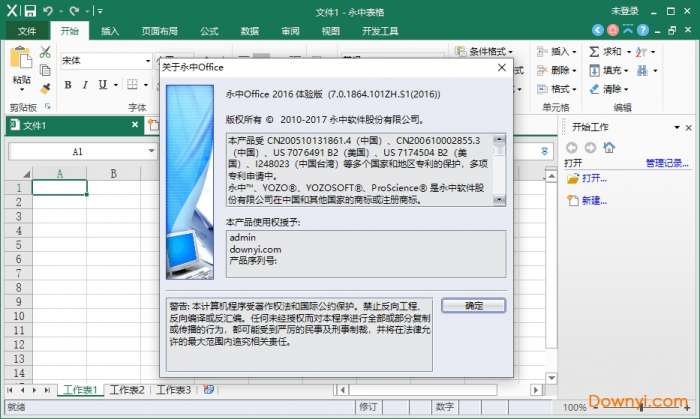The height and width of the screenshot is (419, 700).
Task: Click the patent text scrollbar up arrow
Action: click(499, 139)
